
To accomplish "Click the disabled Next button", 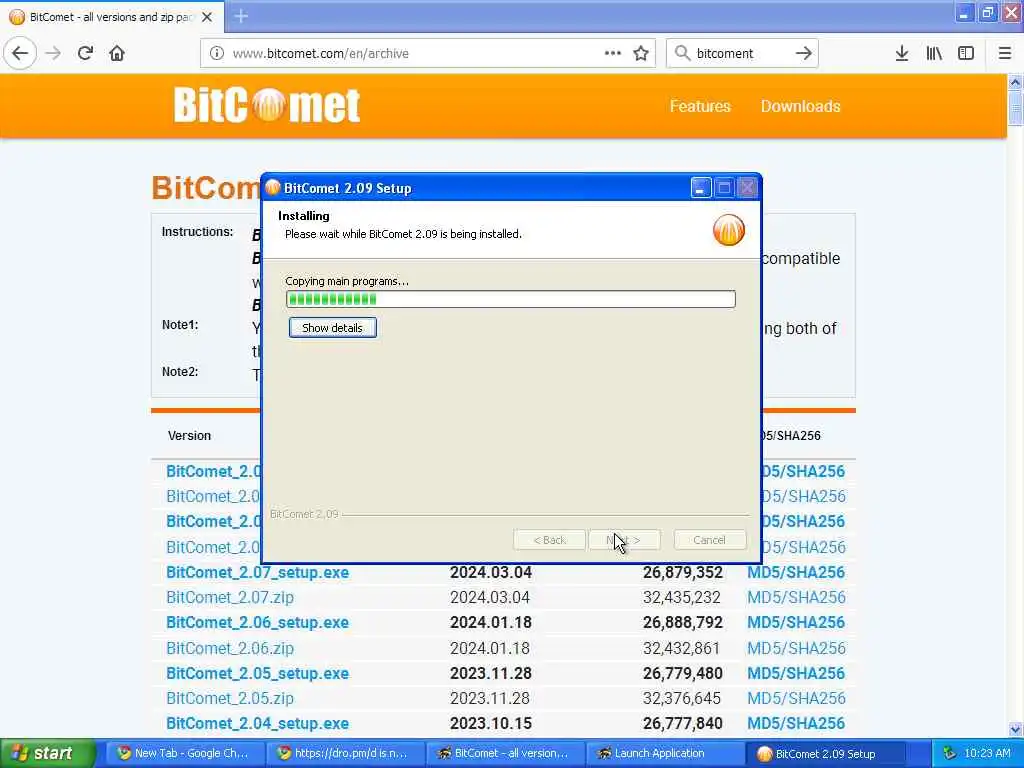I will tap(624, 540).
